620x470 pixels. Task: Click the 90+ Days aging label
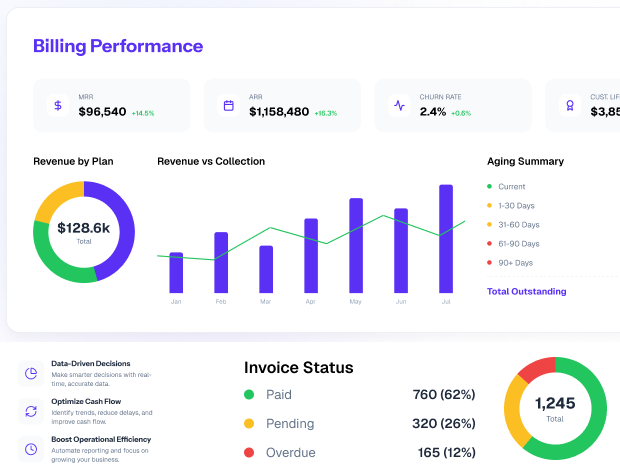[516, 263]
